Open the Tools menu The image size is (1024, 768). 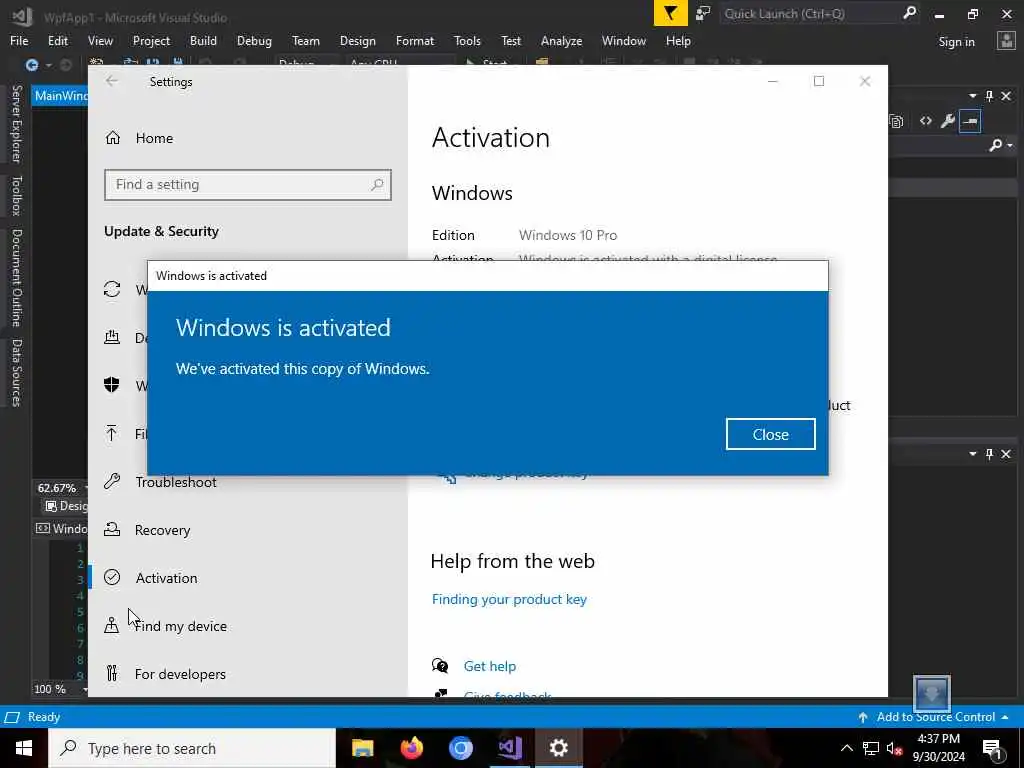point(467,40)
